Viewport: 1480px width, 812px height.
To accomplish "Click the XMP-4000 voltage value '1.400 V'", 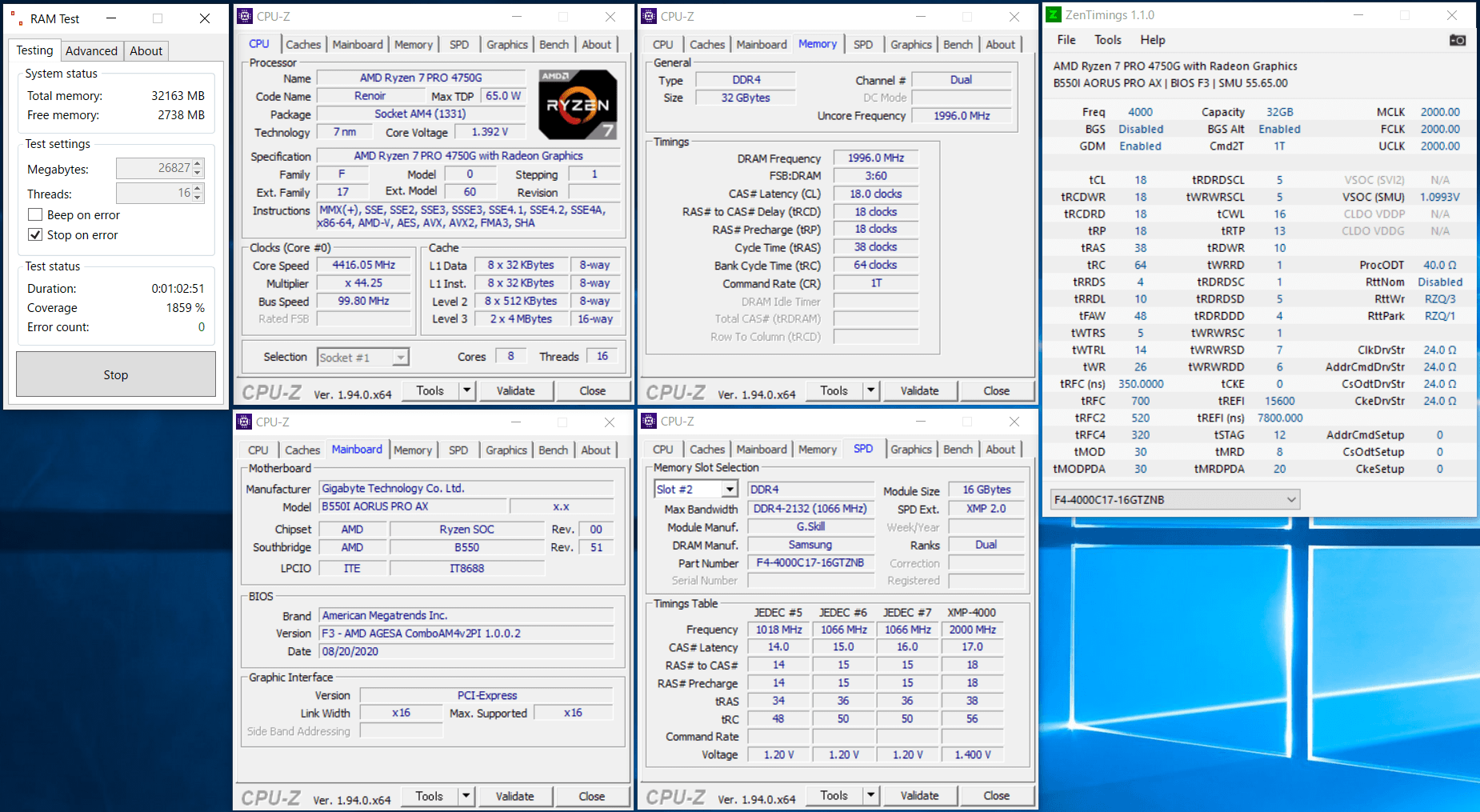I will (973, 754).
